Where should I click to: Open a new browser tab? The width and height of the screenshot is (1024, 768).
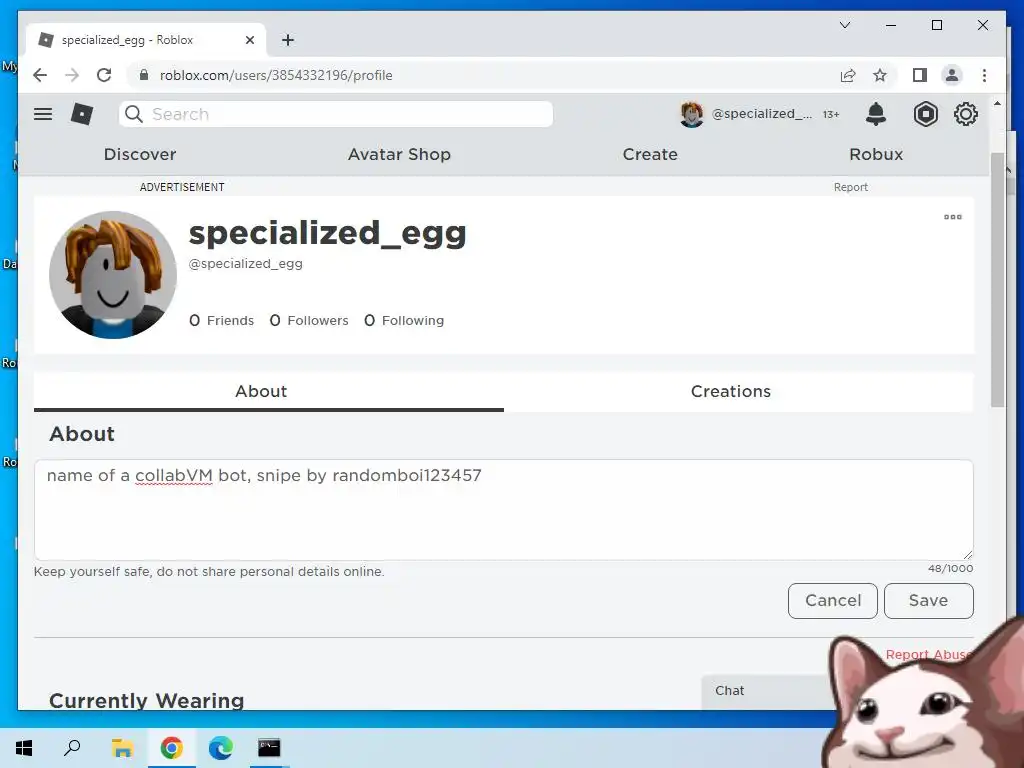click(288, 40)
